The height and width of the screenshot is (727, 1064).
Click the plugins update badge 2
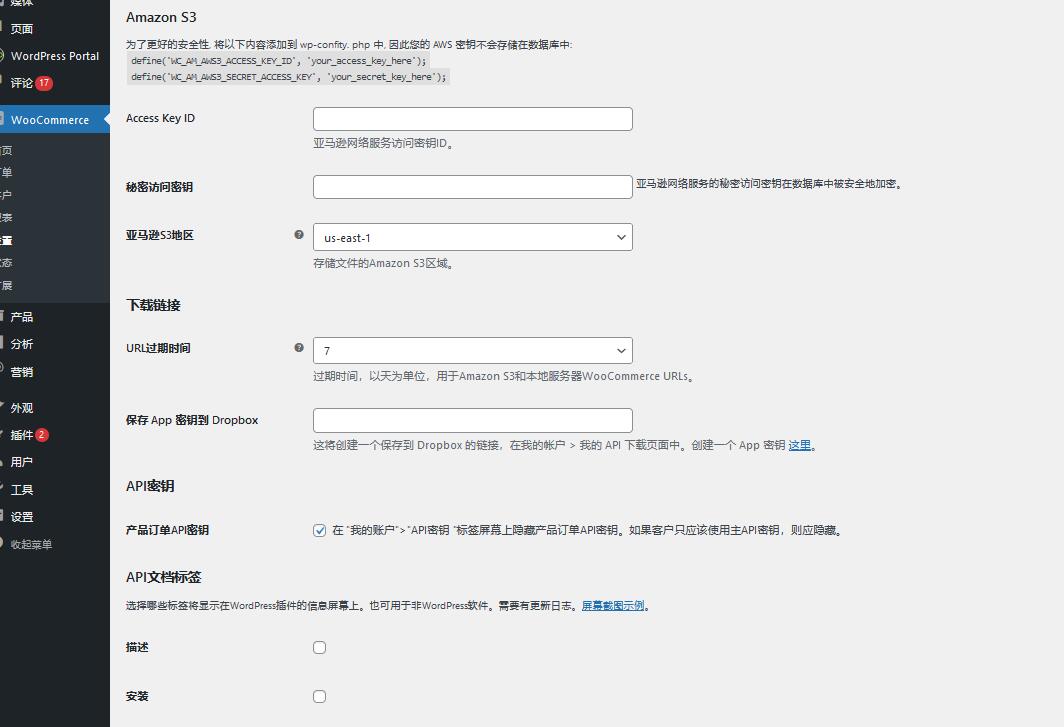pos(41,434)
